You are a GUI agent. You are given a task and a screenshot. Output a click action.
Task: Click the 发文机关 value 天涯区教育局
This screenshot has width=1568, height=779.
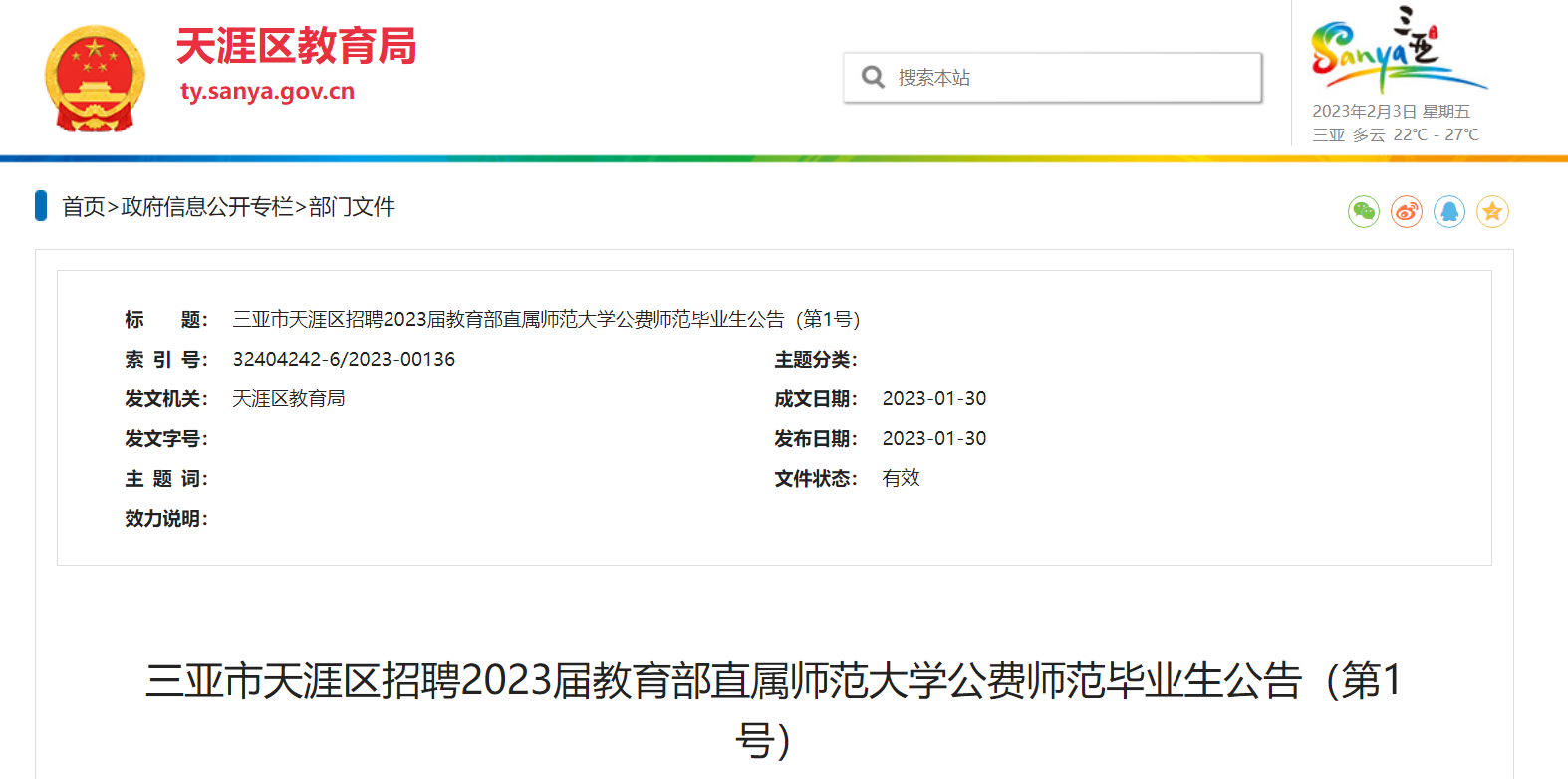click(x=289, y=398)
